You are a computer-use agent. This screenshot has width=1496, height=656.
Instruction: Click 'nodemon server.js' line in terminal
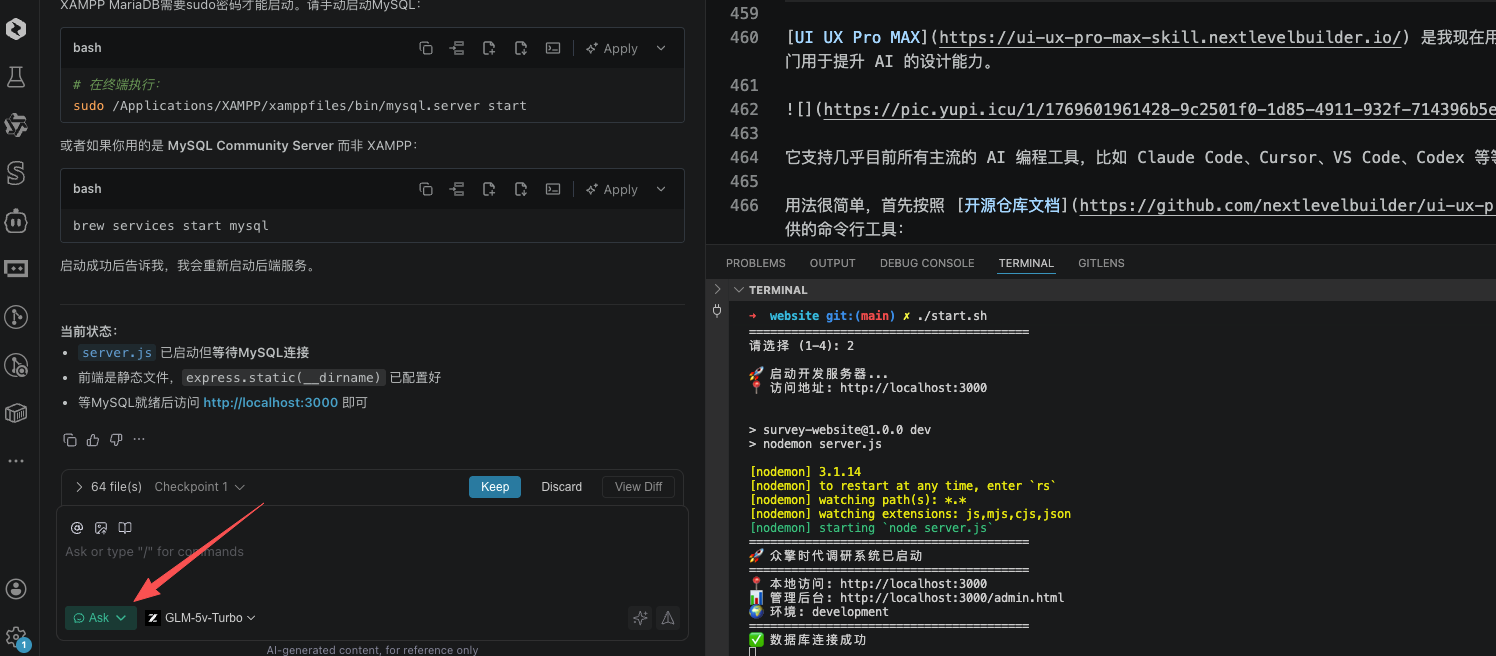[815, 444]
